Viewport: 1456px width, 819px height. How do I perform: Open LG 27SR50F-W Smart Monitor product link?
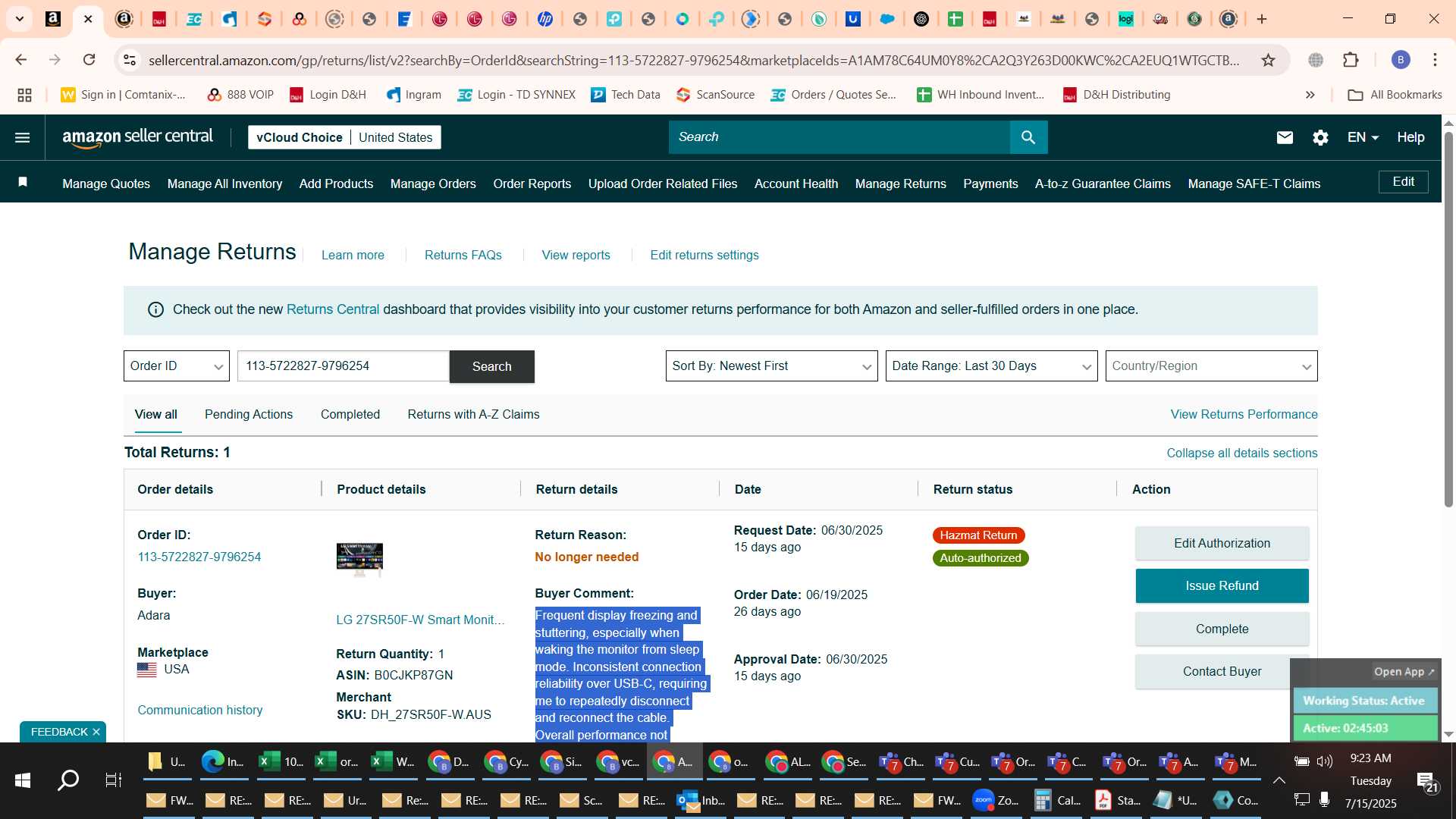(420, 620)
